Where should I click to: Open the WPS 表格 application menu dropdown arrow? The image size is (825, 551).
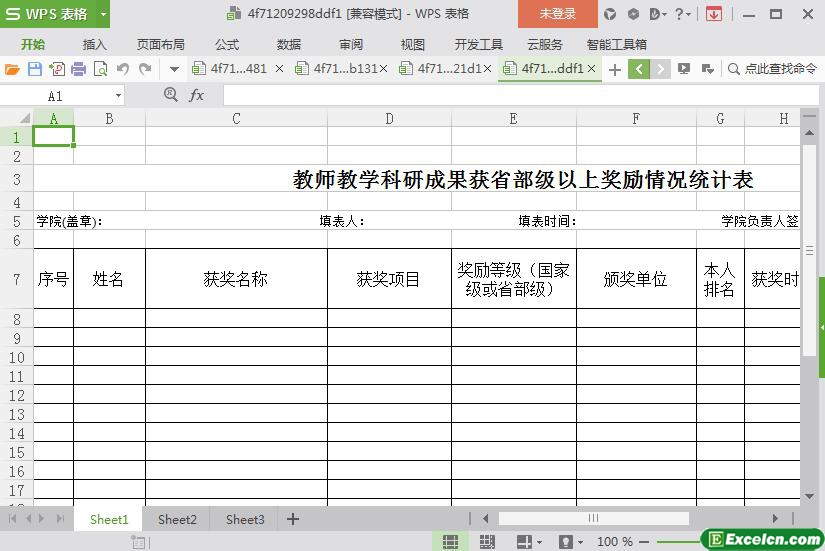pos(104,14)
